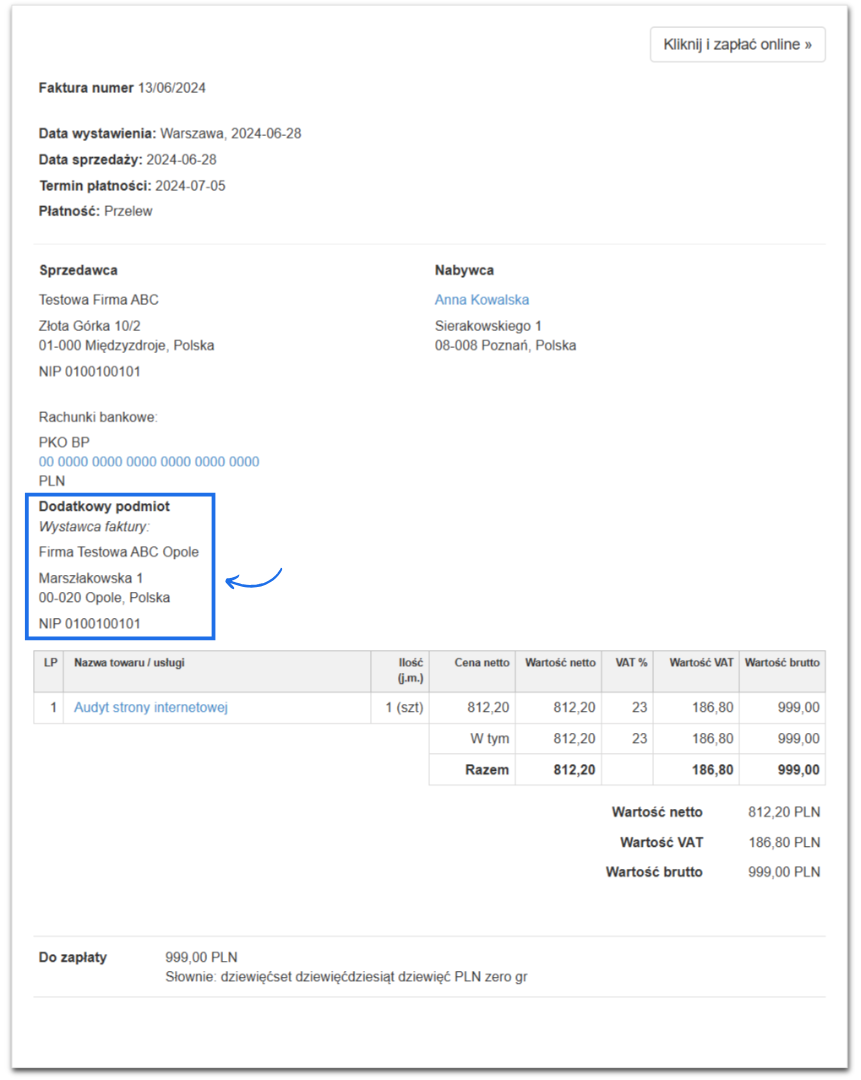The width and height of the screenshot is (861, 1080).
Task: Click '01-000 Międzyzdroje, Polska' address line
Action: pyautogui.click(x=126, y=345)
